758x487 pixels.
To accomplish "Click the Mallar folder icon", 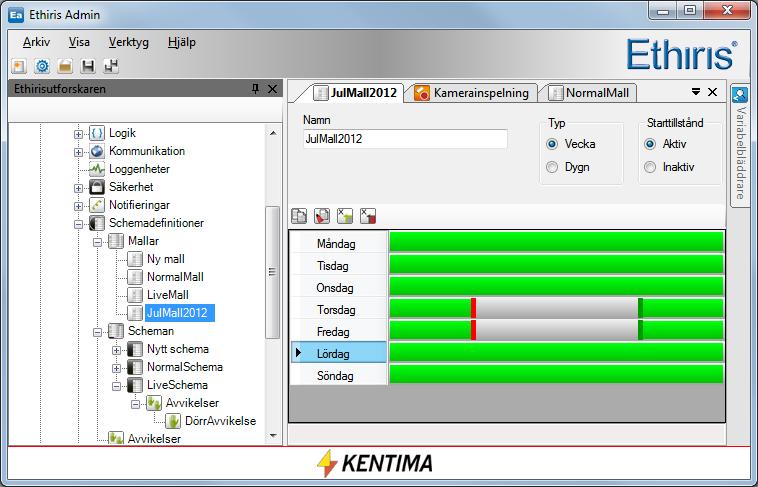I will pyautogui.click(x=116, y=241).
